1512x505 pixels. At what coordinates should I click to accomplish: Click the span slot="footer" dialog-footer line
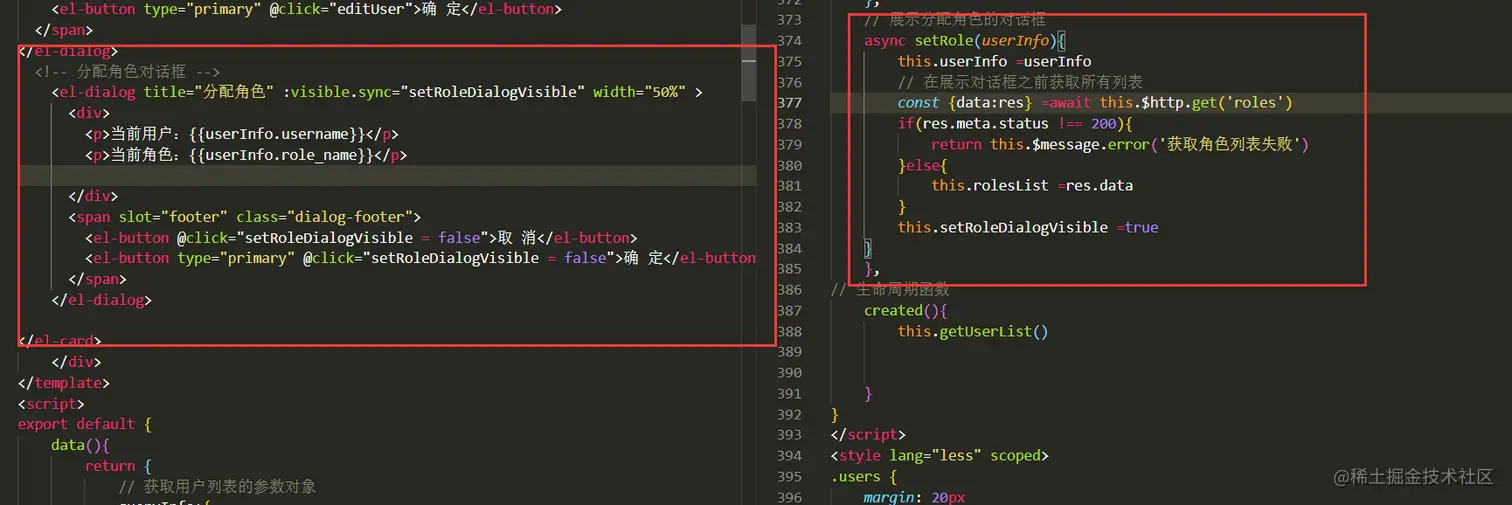coord(245,217)
